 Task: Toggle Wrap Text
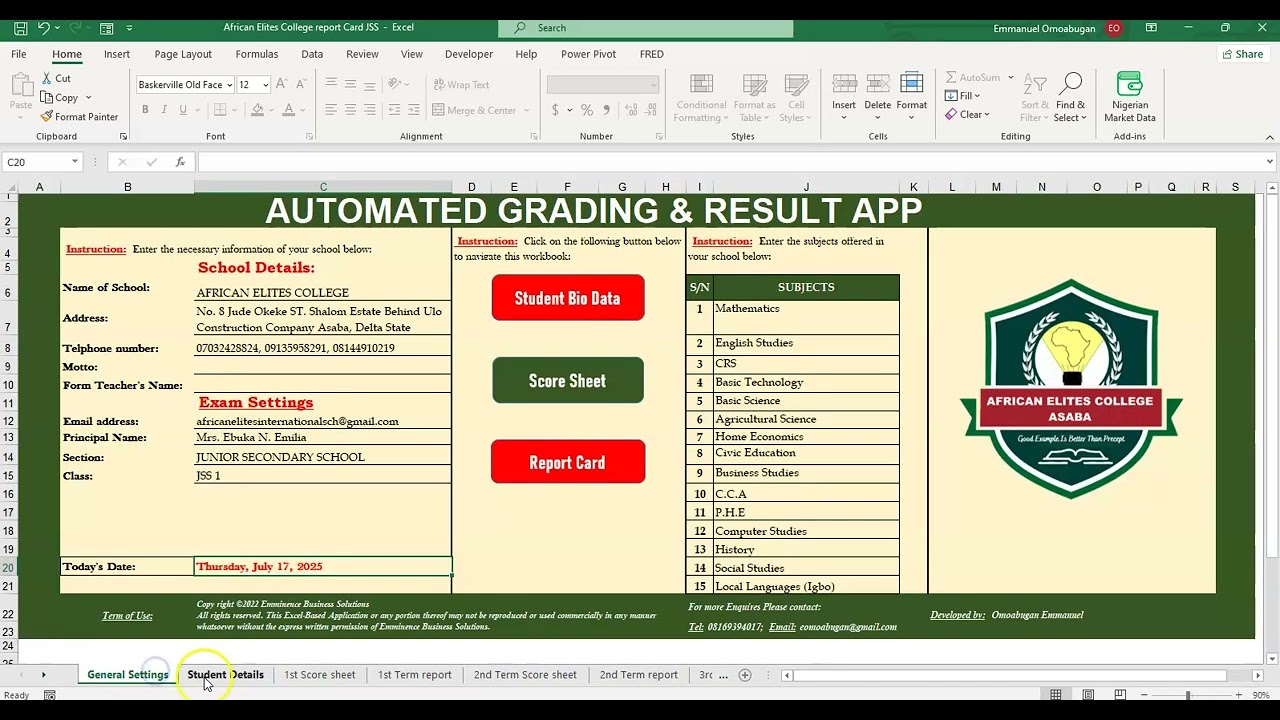[x=460, y=85]
